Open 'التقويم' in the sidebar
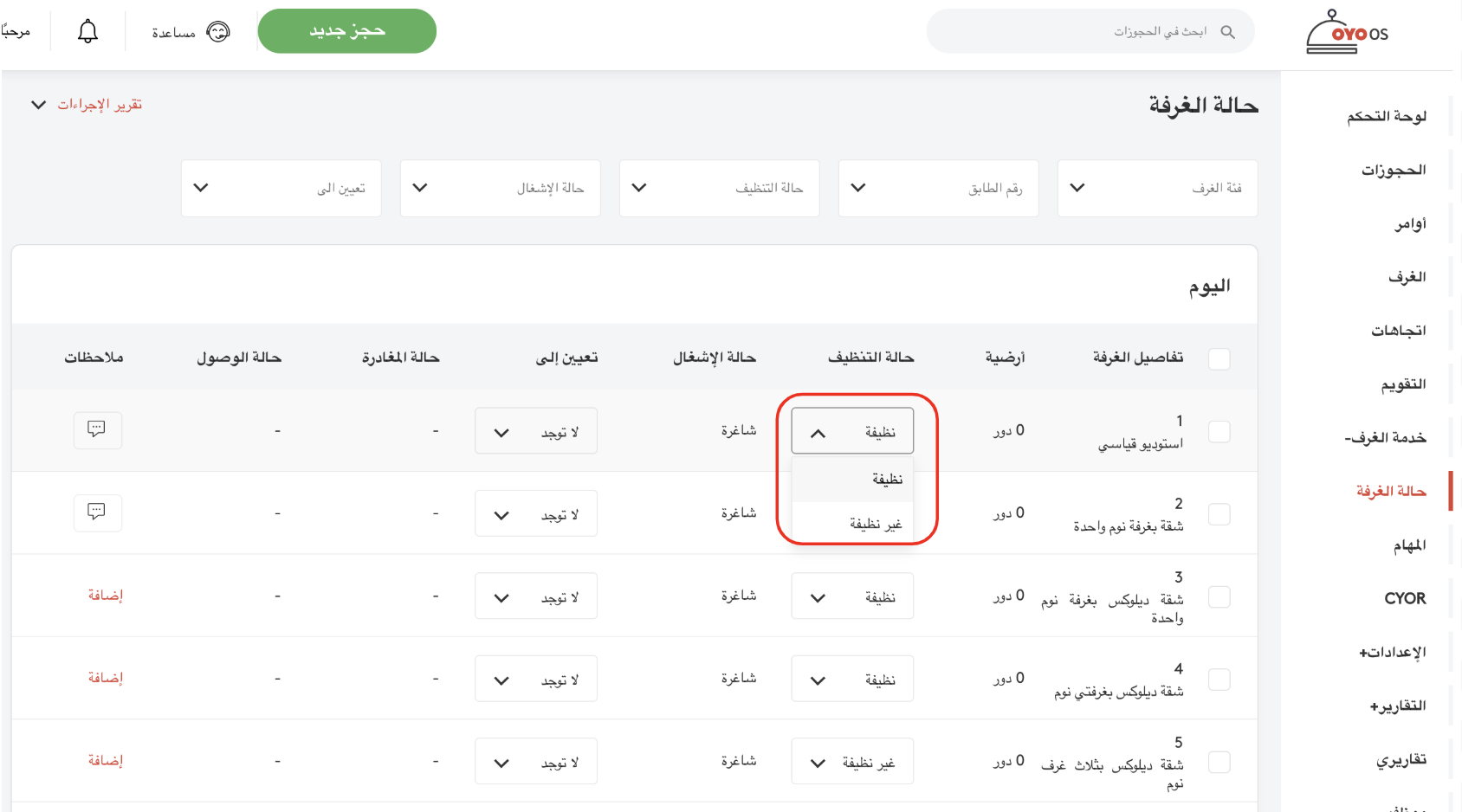 click(1403, 384)
